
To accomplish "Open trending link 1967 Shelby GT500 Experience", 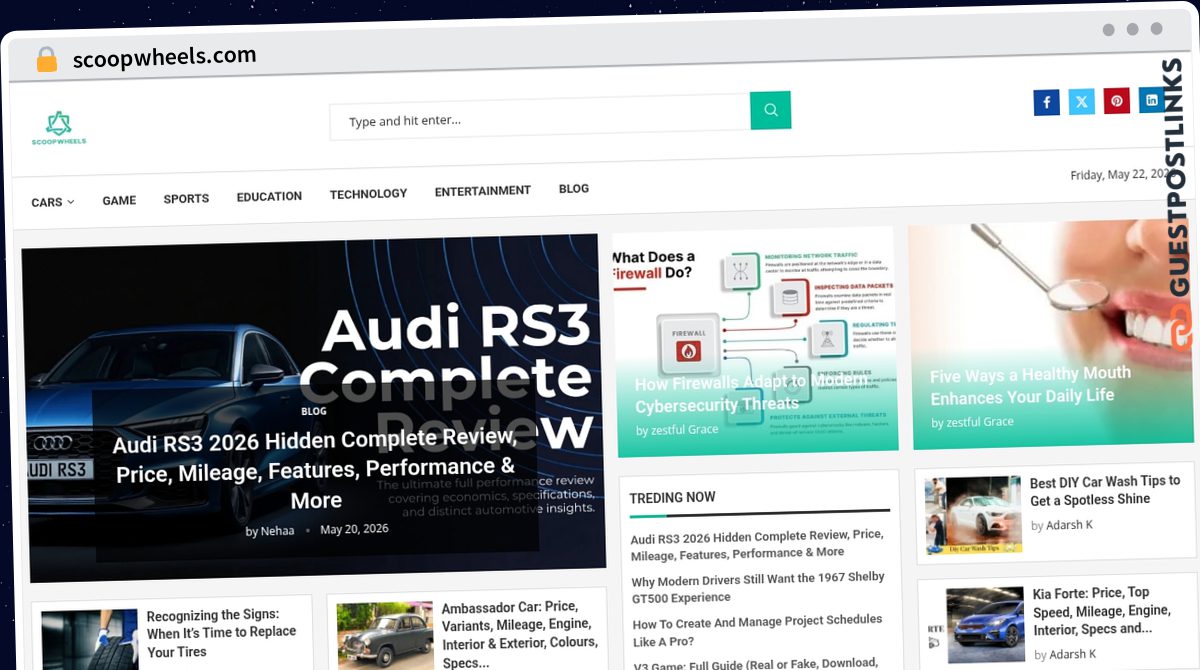I will pos(758,587).
